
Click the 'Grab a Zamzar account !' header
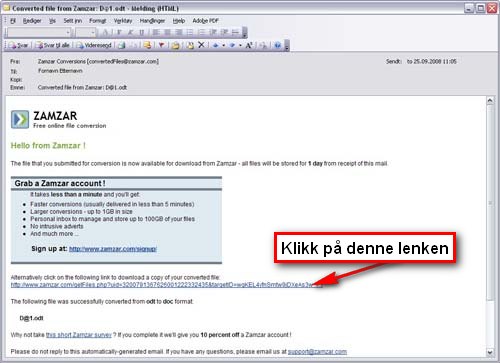60,183
